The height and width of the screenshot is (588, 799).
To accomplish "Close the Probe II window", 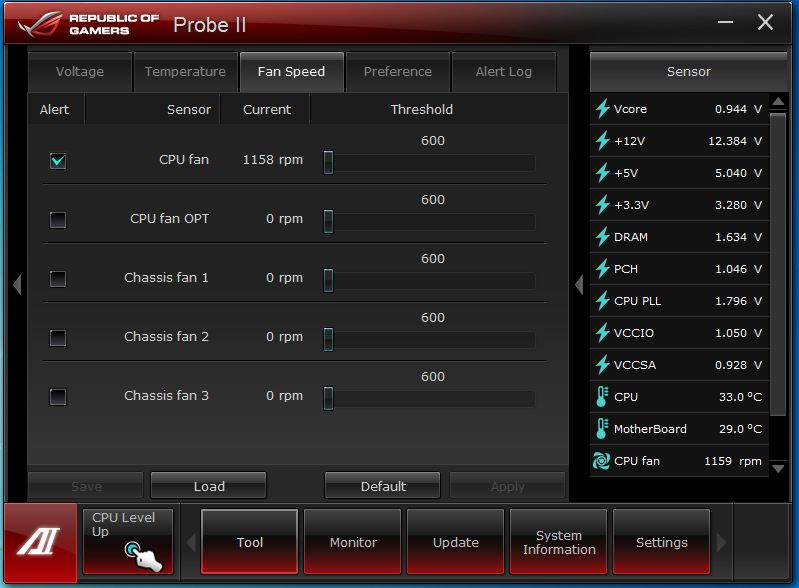I will (765, 22).
